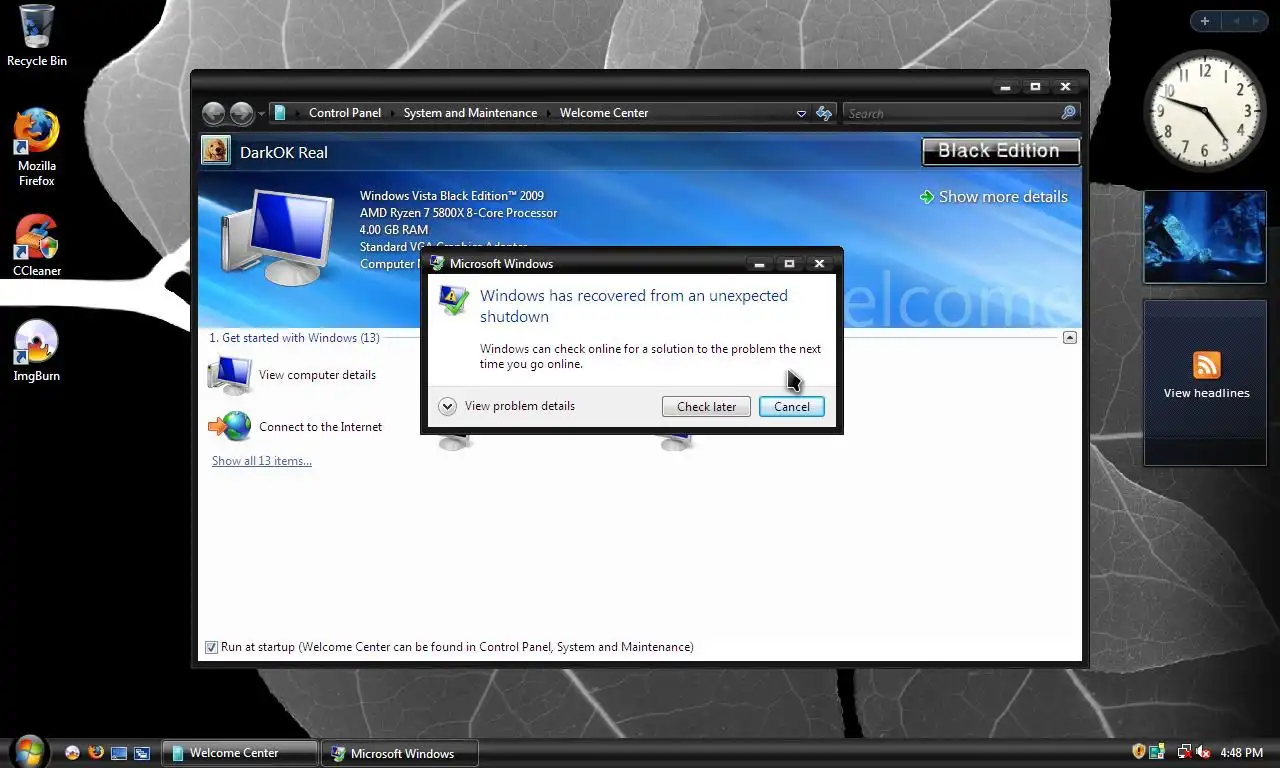Open the recent pages dropdown beside navigation arrows

point(261,114)
